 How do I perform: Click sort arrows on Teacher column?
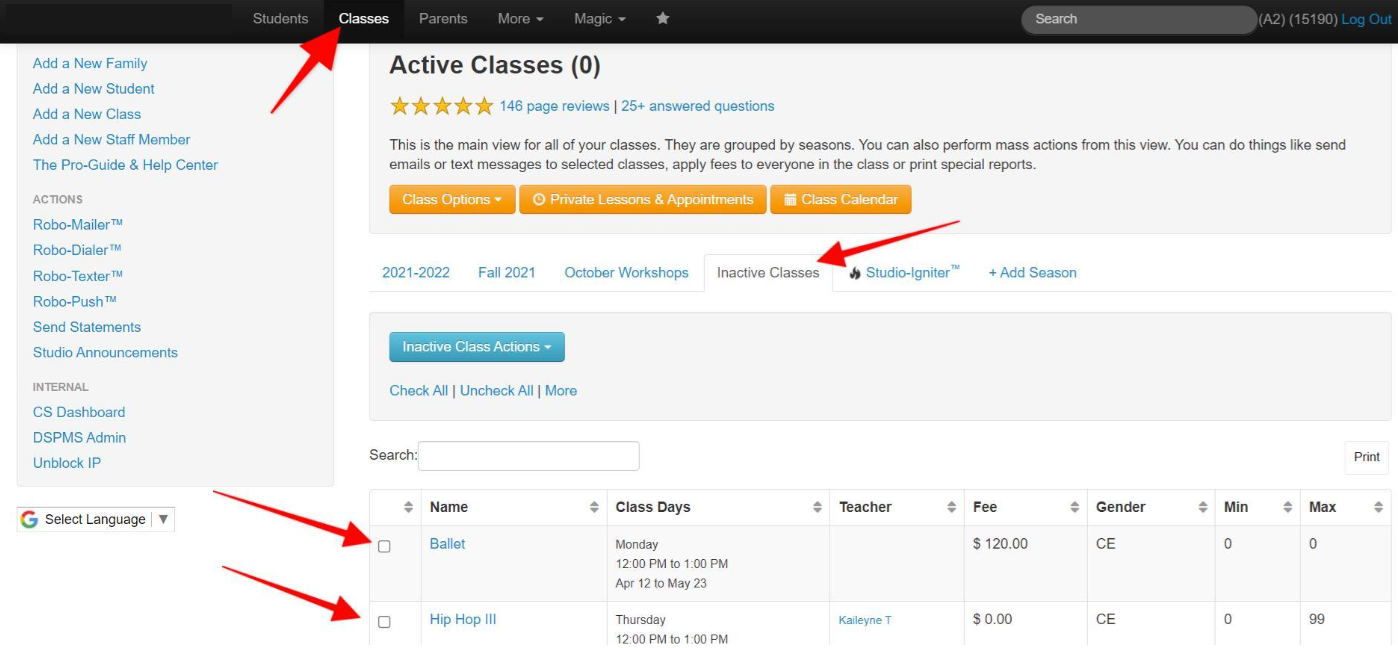coord(951,507)
